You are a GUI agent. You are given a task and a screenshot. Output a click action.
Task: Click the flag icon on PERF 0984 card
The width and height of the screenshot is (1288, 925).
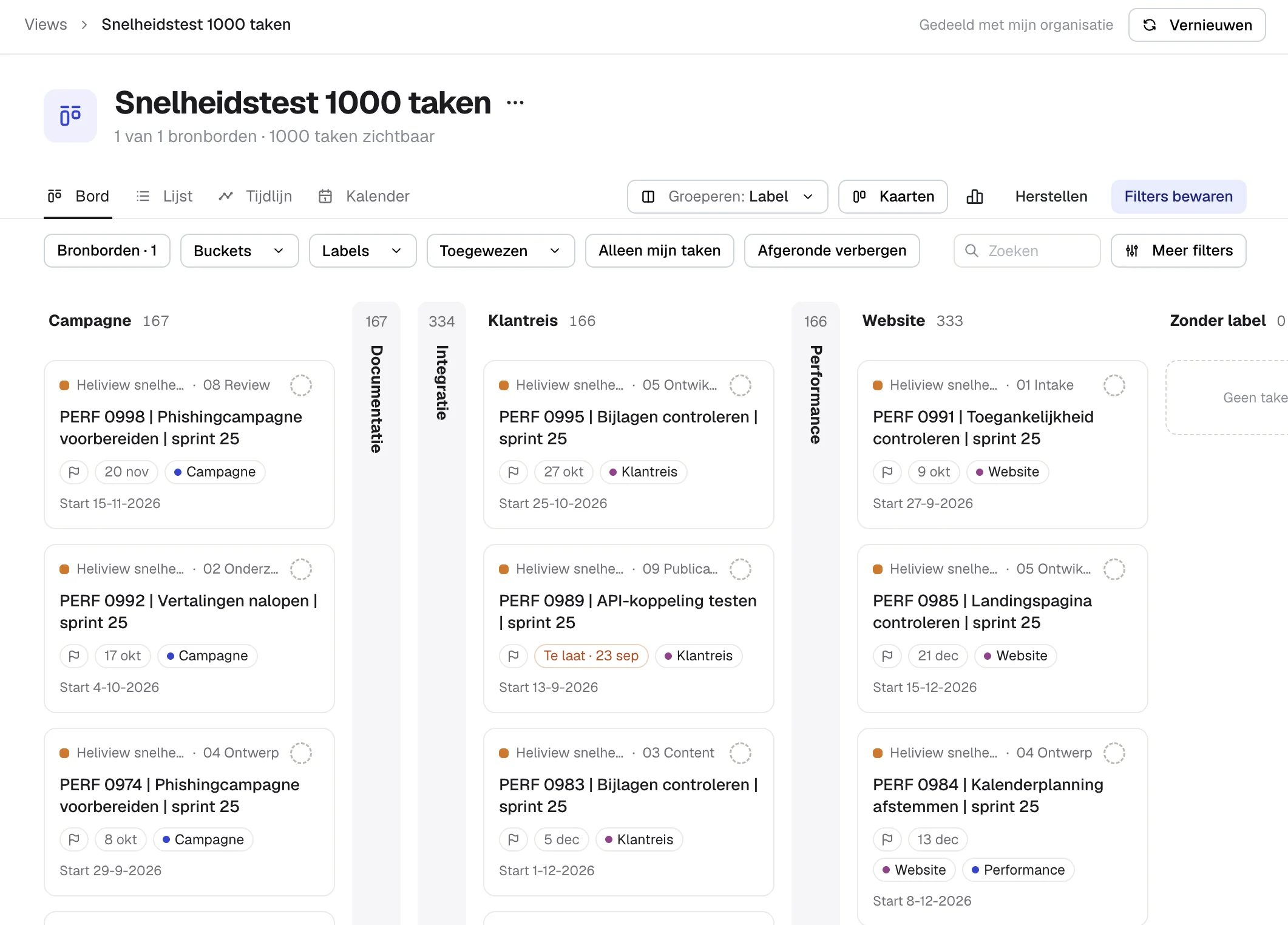click(887, 840)
